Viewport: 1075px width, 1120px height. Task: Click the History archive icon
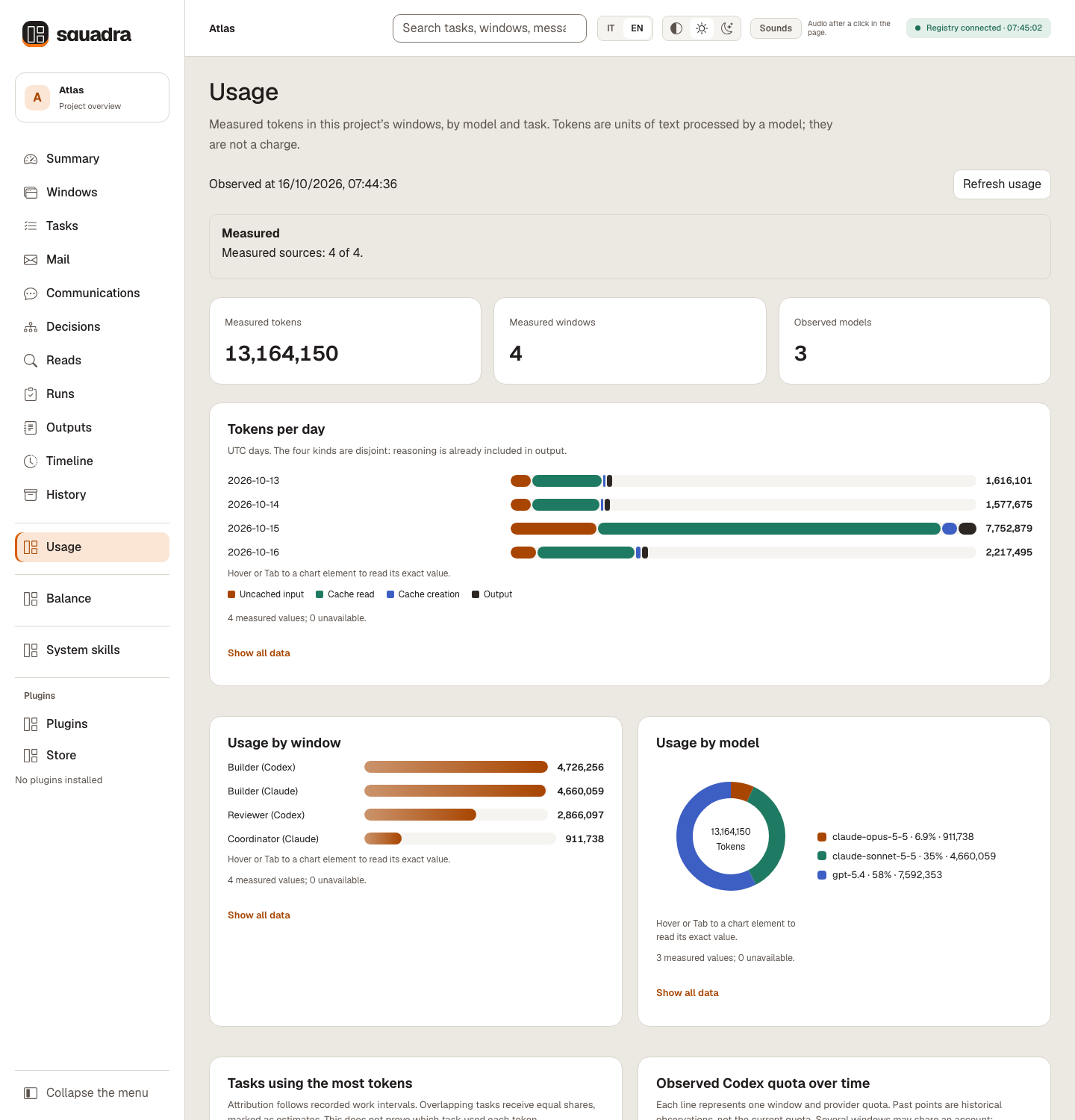coord(31,495)
